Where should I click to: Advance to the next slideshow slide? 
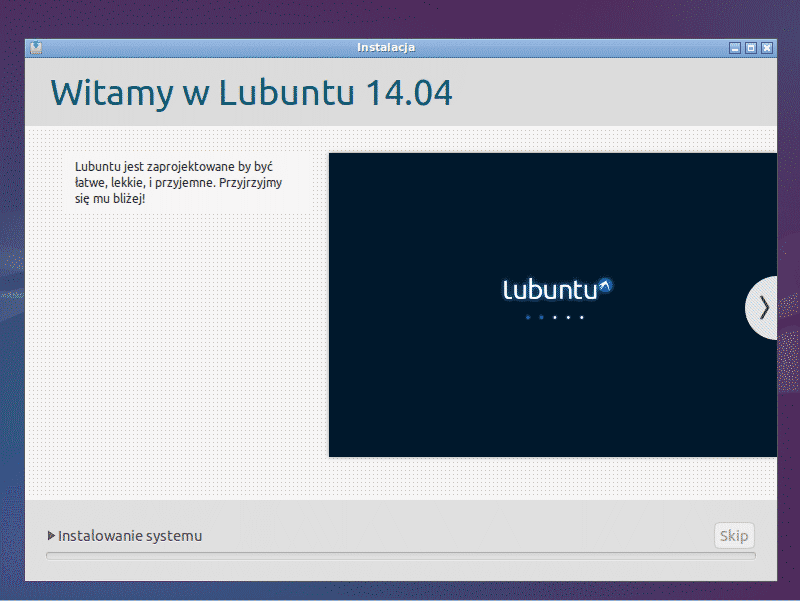764,307
